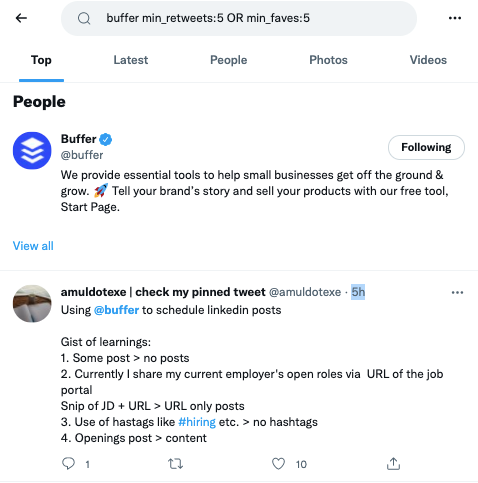The height and width of the screenshot is (483, 478).
Task: Open the Buffer profile avatar
Action: click(32, 150)
